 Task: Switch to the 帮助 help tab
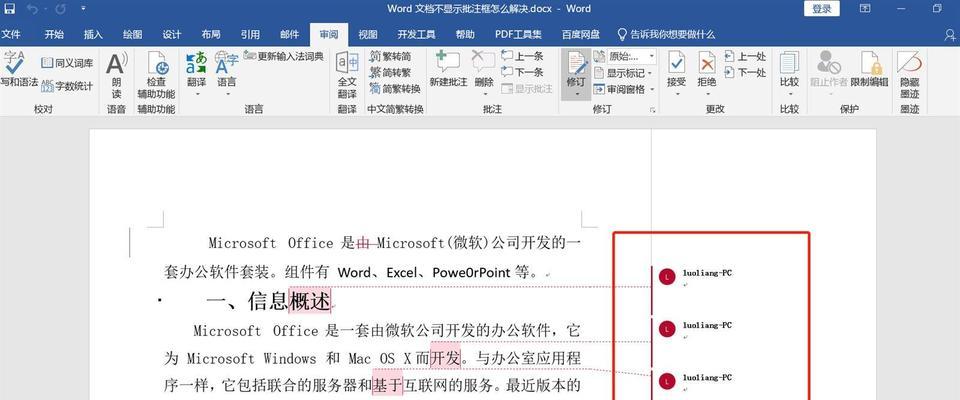tap(465, 34)
